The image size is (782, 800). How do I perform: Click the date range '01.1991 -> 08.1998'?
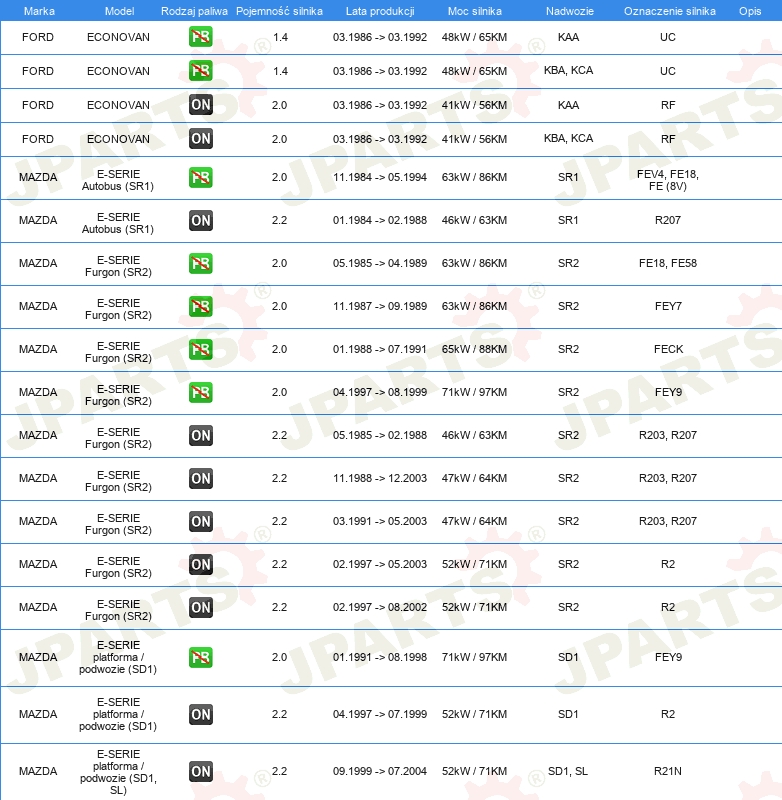[x=380, y=657]
